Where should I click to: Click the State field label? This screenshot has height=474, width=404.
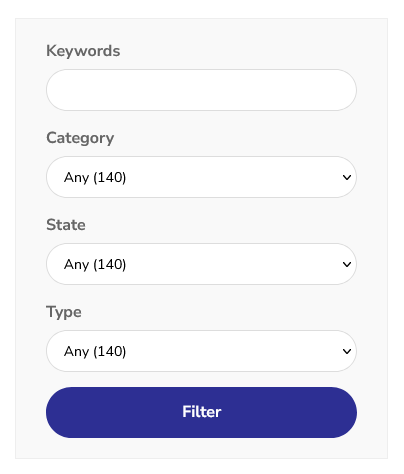click(x=66, y=225)
